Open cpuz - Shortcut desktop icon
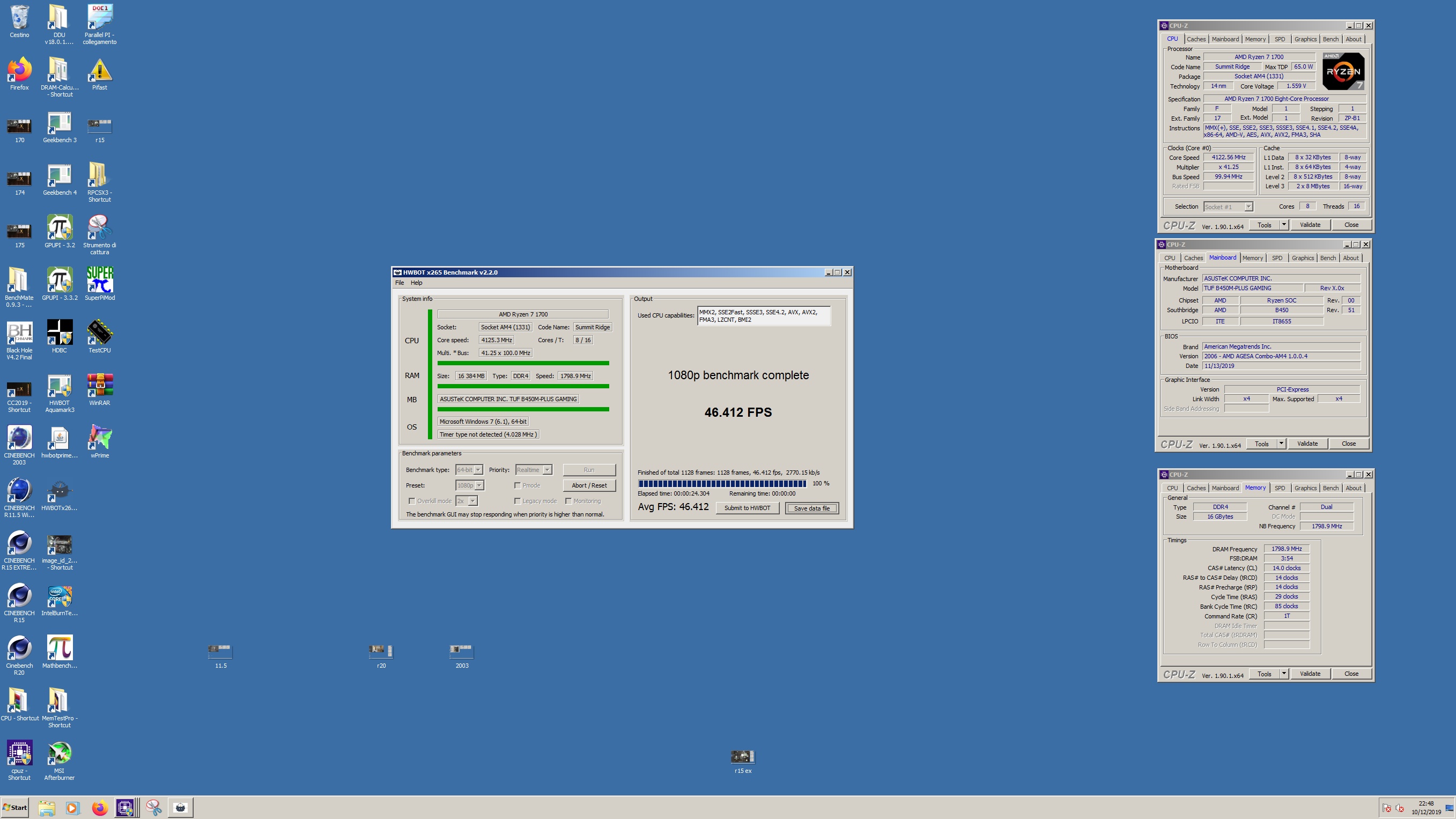The image size is (1456, 819). click(x=19, y=761)
